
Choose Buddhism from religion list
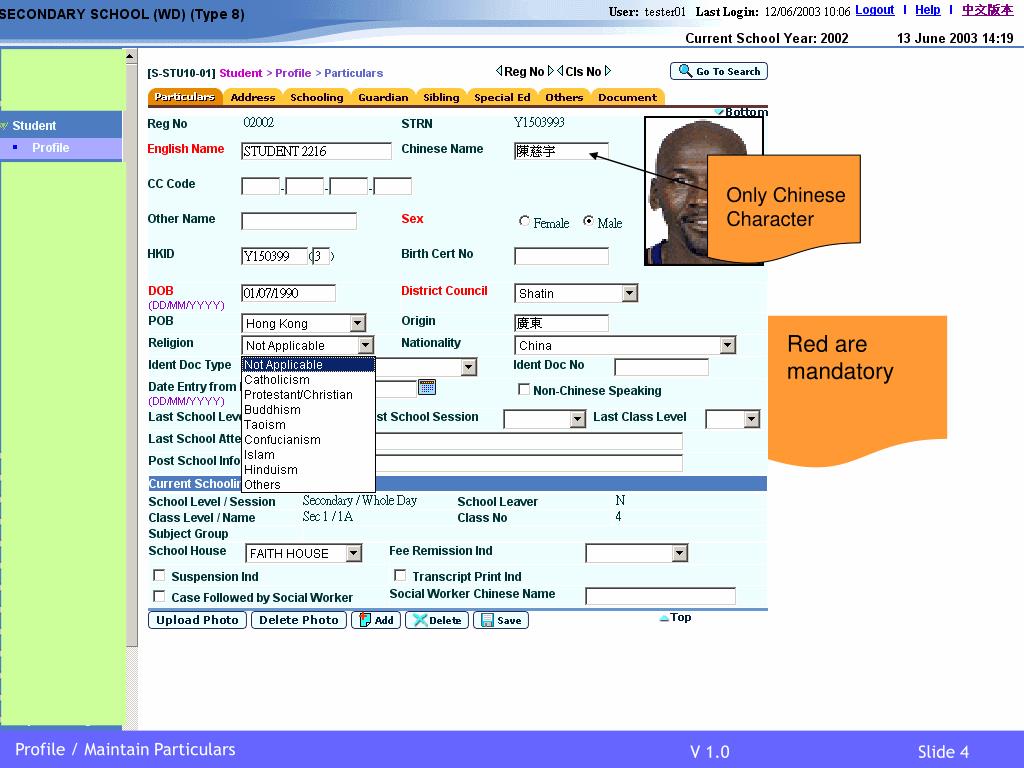tap(308, 409)
